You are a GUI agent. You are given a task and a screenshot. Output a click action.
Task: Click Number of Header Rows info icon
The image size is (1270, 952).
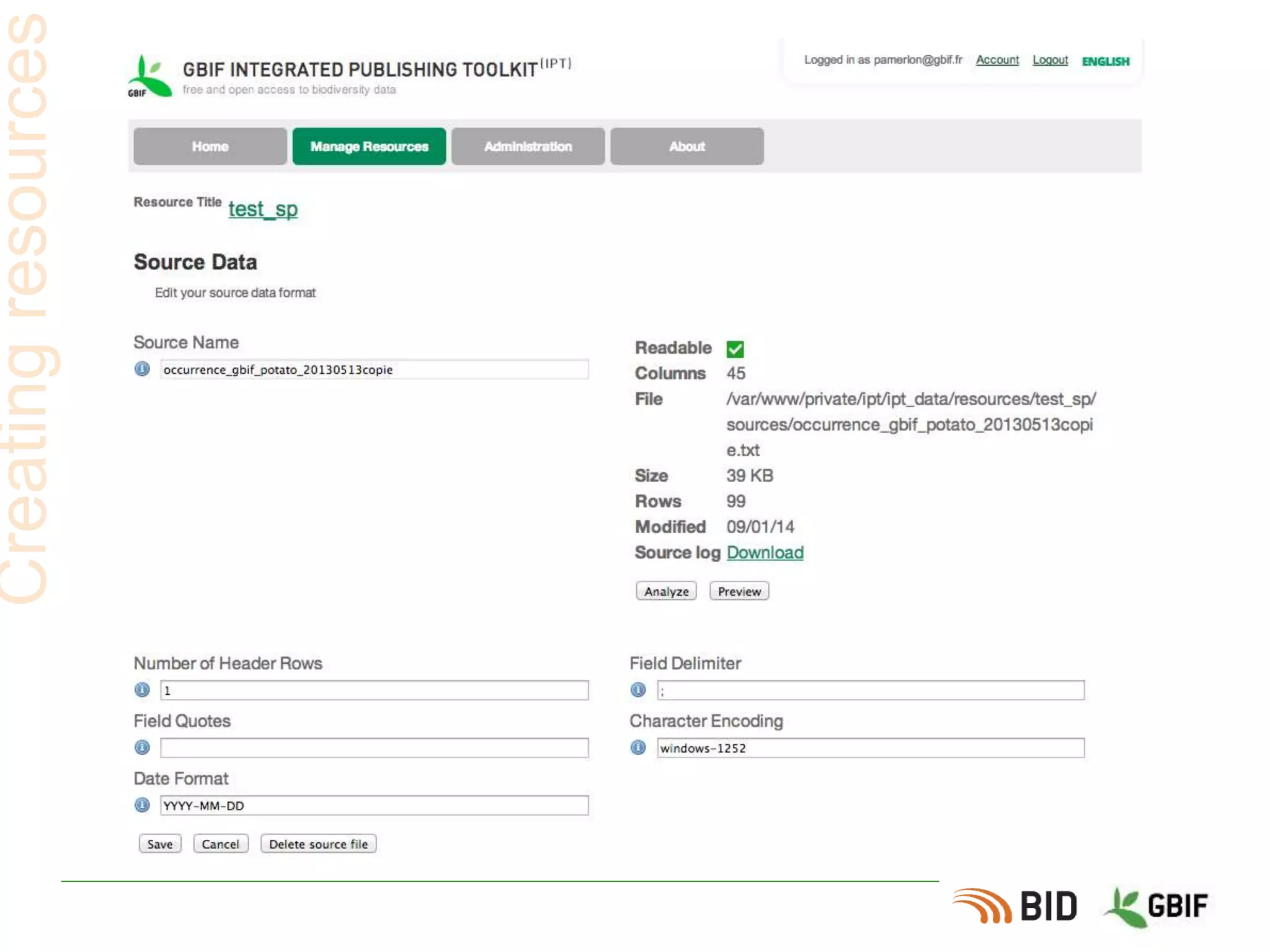142,690
